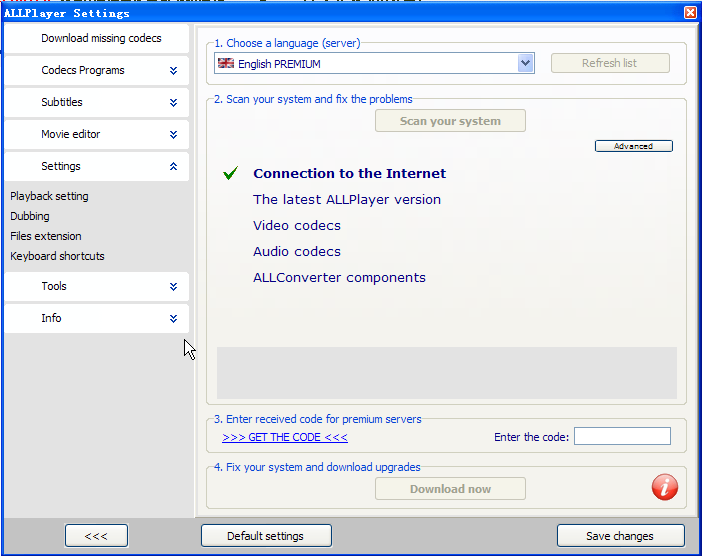The image size is (702, 556).
Task: Close the ALLPlayer Settings window
Action: tap(690, 13)
